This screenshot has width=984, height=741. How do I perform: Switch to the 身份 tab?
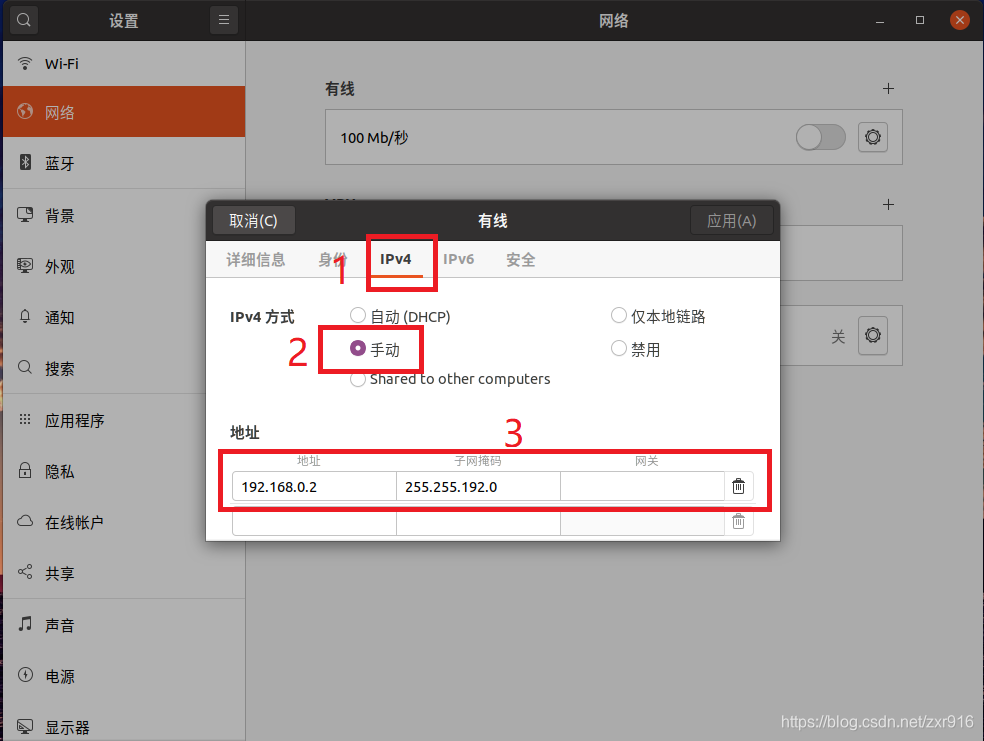click(x=333, y=260)
